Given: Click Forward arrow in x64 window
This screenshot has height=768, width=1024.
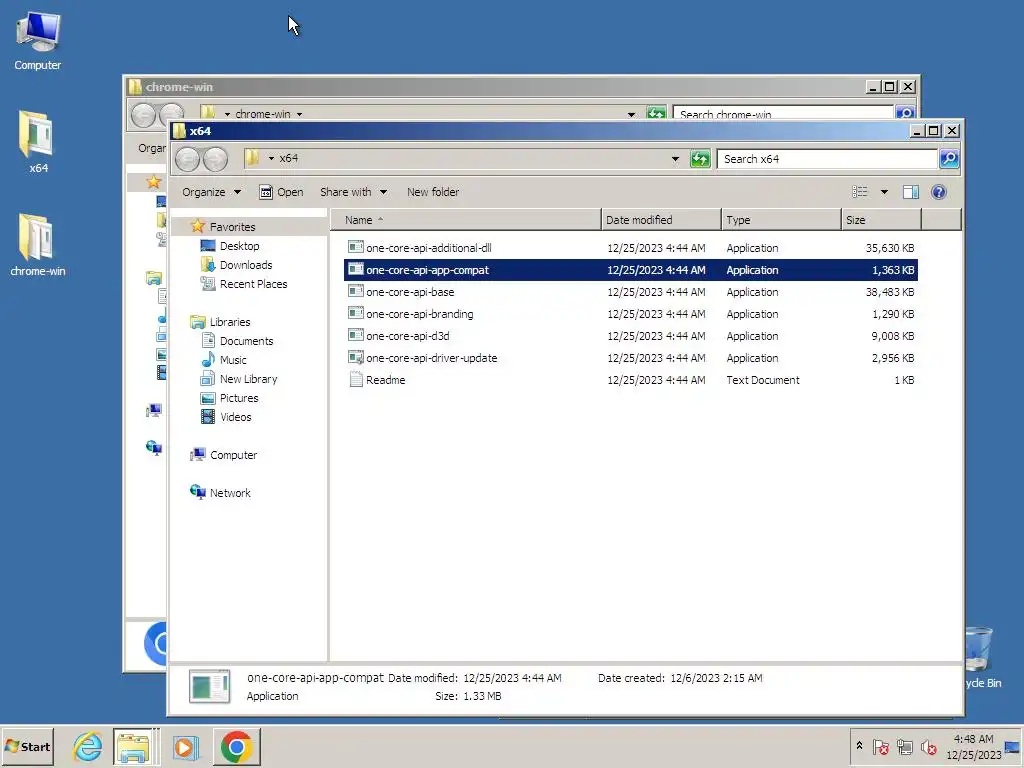Looking at the screenshot, I should [215, 159].
